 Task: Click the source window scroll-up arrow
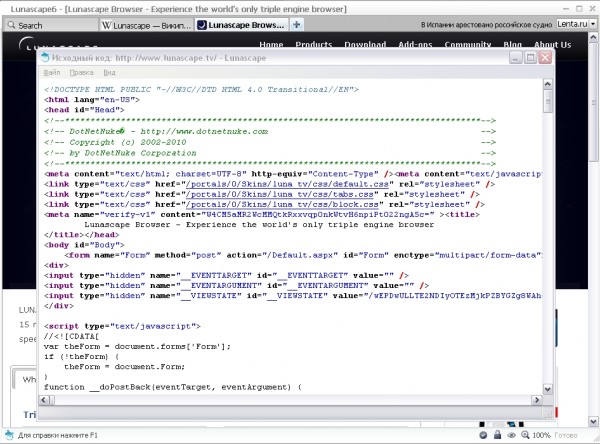548,84
